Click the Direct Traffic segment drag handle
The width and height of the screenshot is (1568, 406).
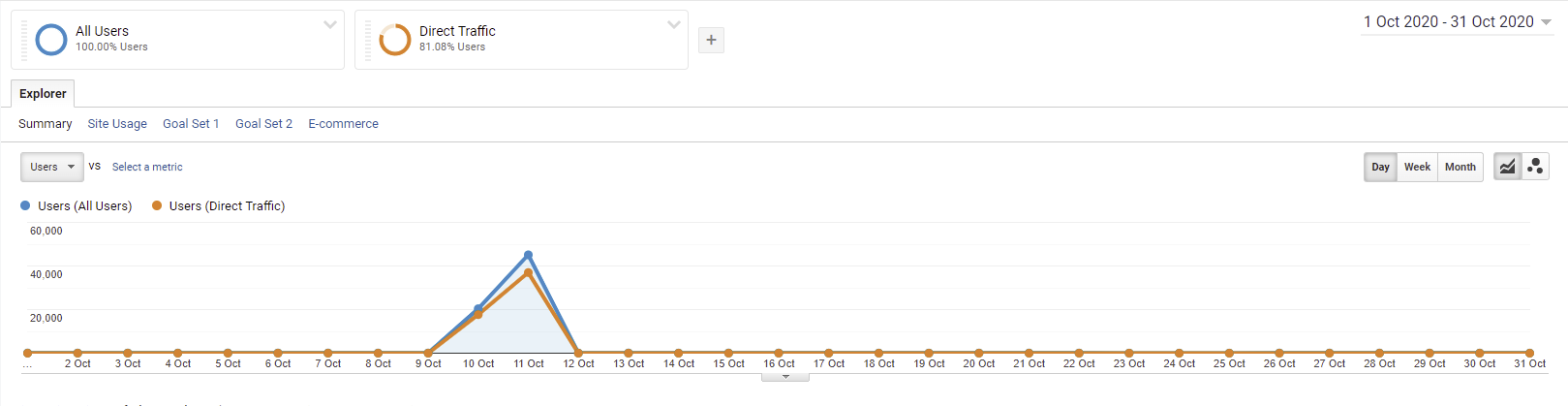coord(368,40)
